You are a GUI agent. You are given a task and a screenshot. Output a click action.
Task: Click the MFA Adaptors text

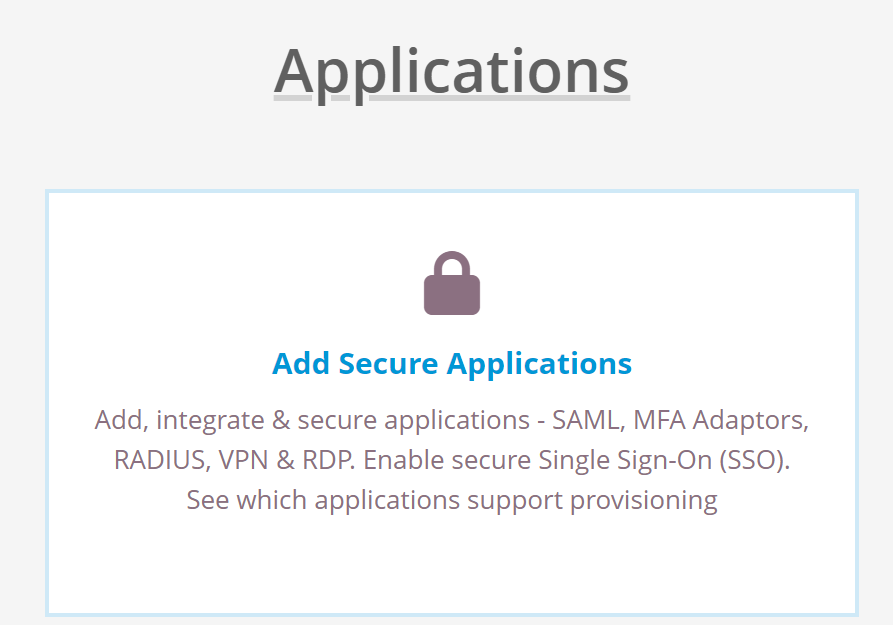[720, 420]
